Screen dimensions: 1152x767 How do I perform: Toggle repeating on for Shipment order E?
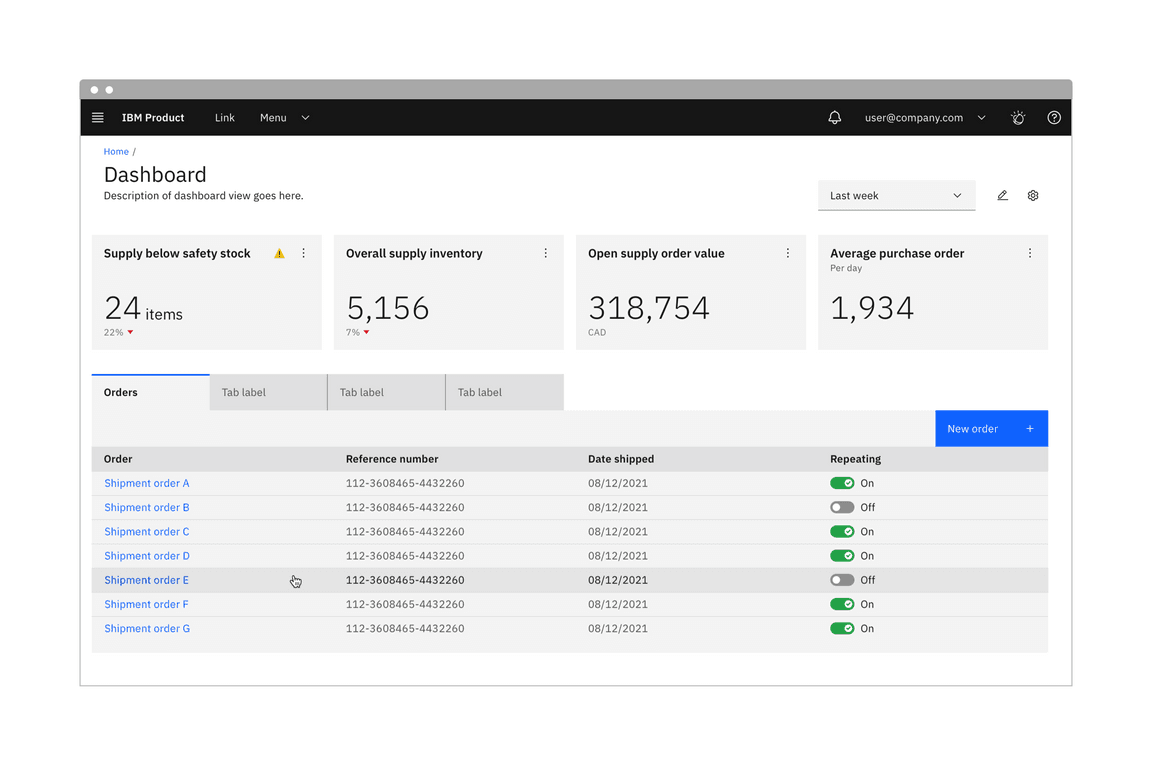tap(842, 580)
